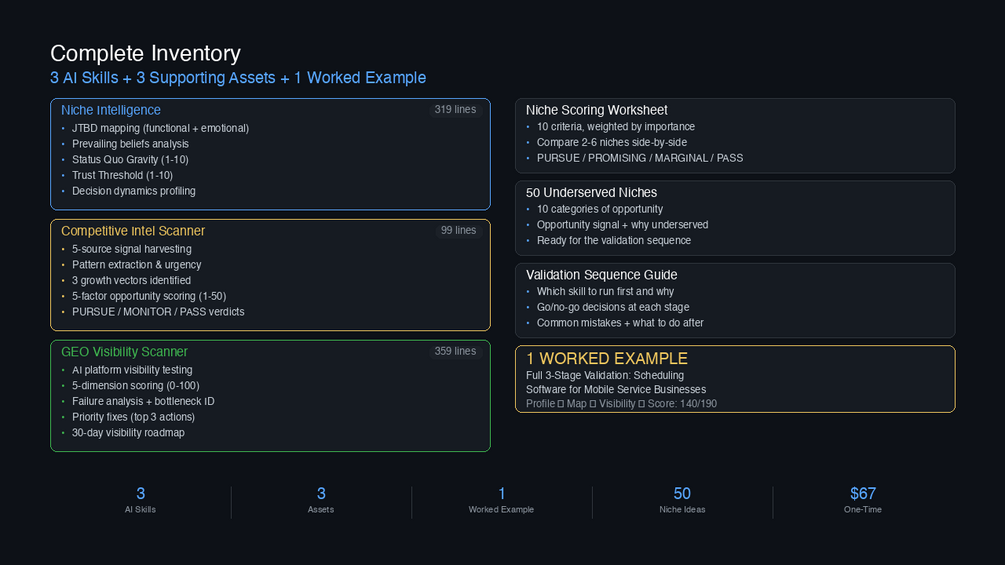Select the Niche Intelligence card title
Viewport: 1005px width, 565px height.
coord(111,110)
